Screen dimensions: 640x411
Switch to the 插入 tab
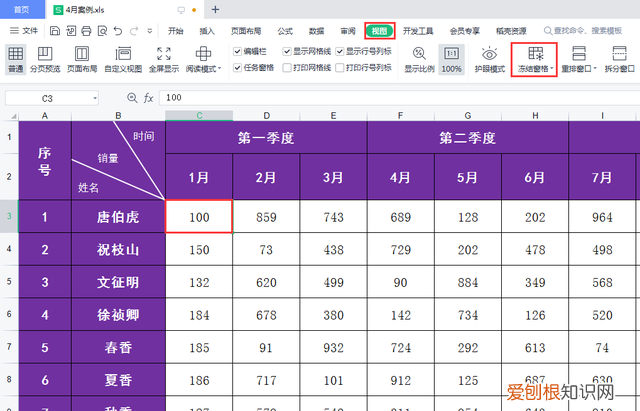(207, 31)
